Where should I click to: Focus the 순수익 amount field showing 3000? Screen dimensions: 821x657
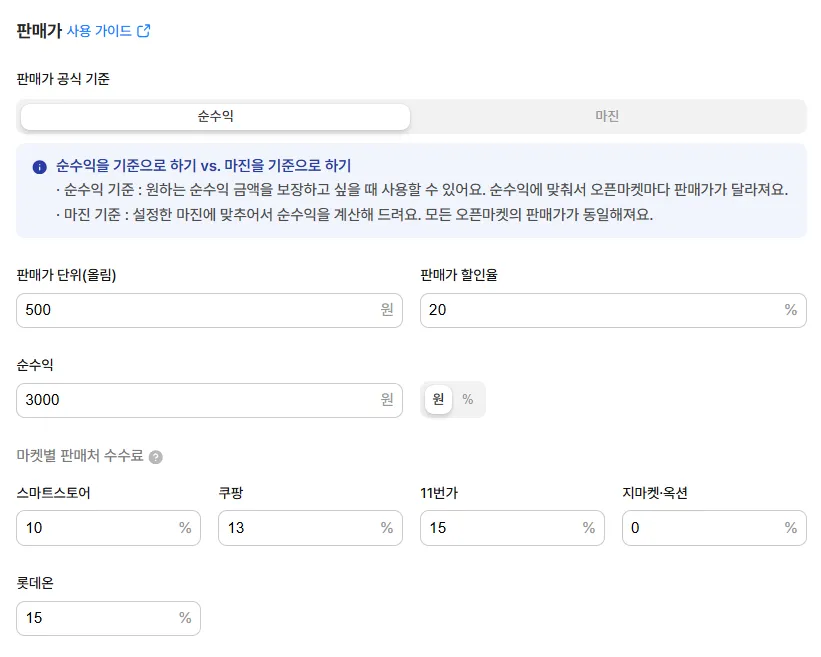click(x=209, y=400)
